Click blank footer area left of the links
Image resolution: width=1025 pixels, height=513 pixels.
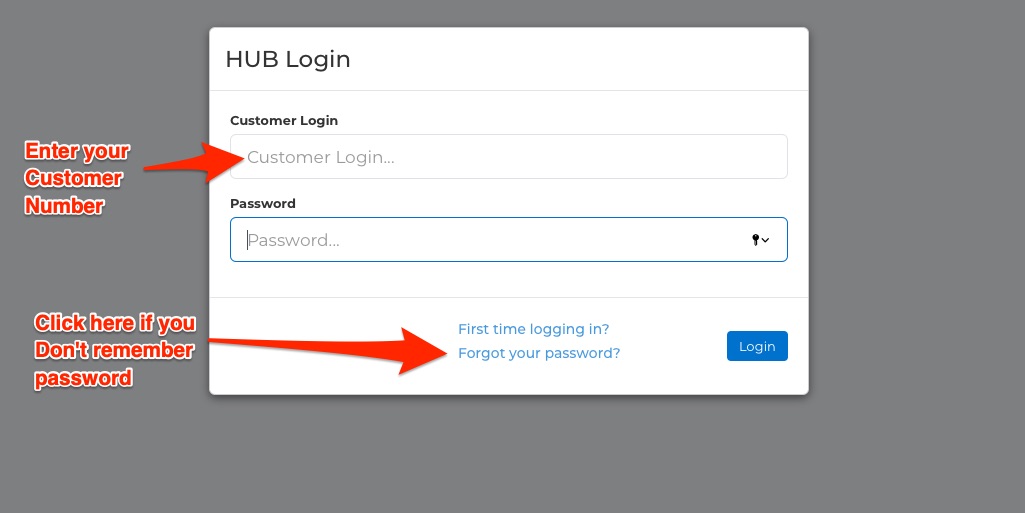330,370
